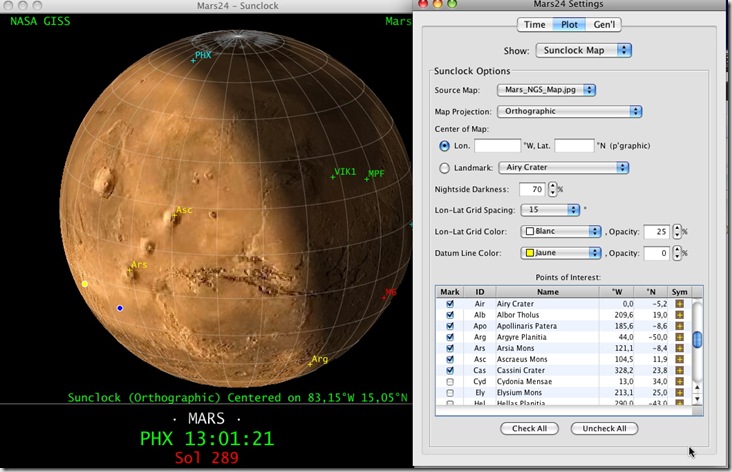Click the latitude °N input field

(574, 146)
